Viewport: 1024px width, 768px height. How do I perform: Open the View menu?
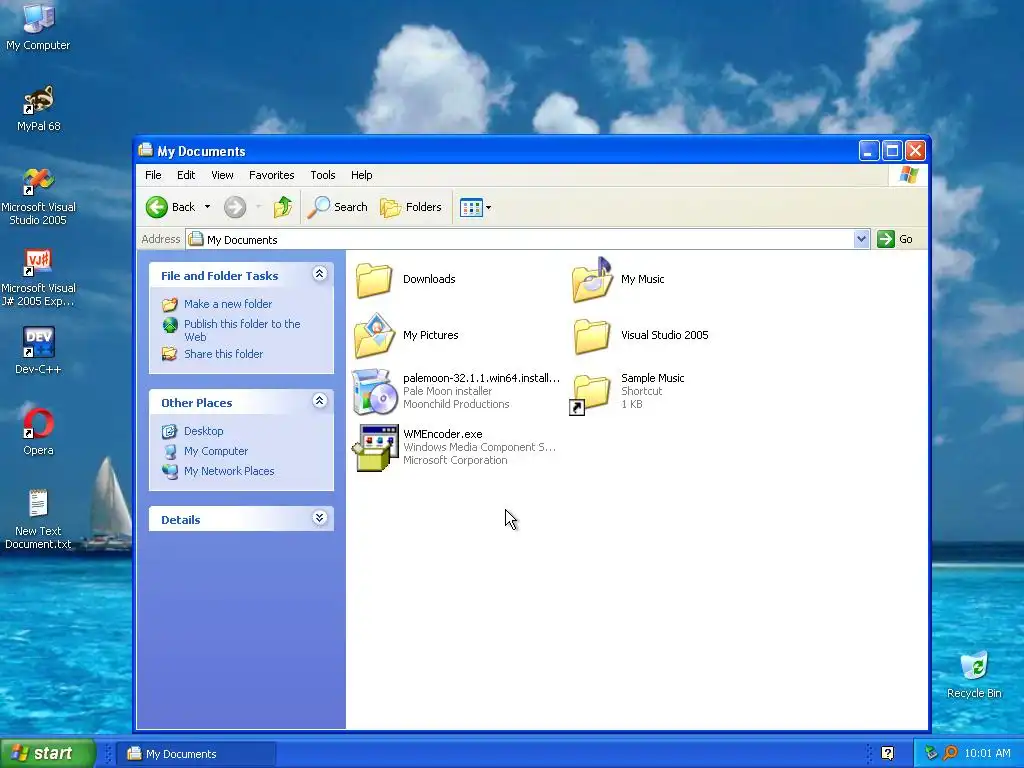222,175
